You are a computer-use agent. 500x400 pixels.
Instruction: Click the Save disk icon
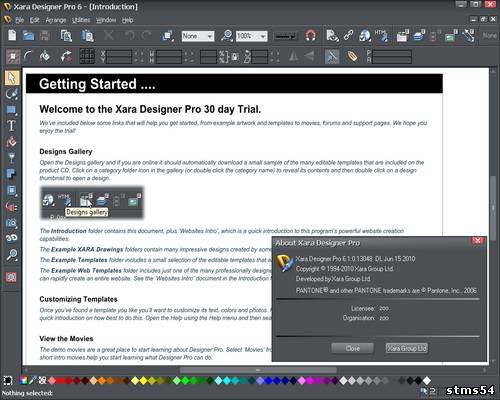[45, 35]
